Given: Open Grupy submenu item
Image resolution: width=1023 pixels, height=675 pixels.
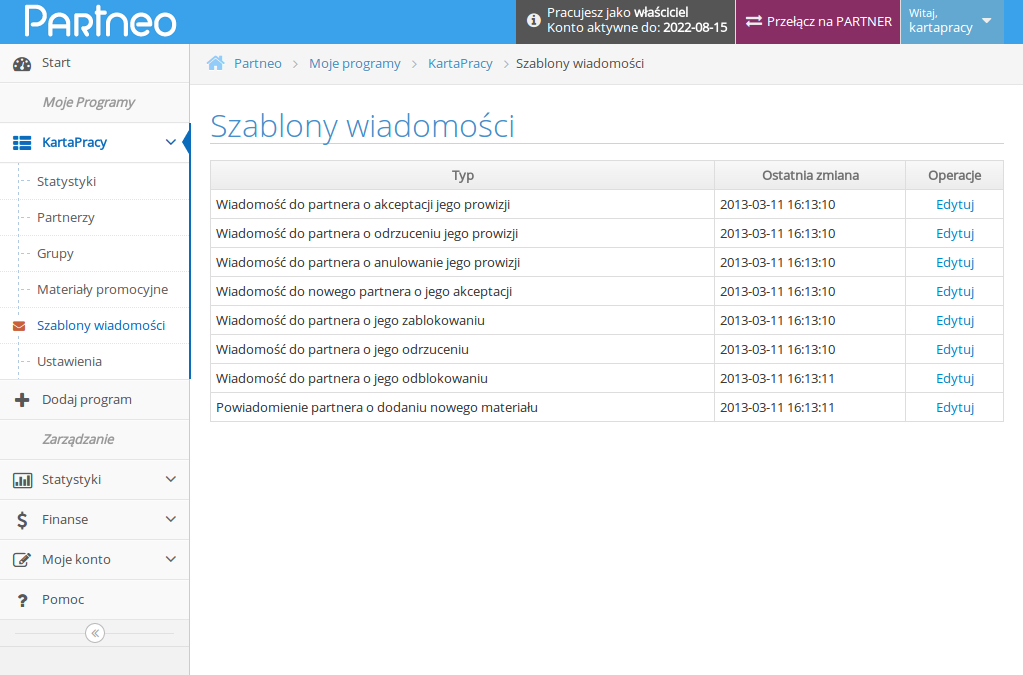Looking at the screenshot, I should point(95,253).
